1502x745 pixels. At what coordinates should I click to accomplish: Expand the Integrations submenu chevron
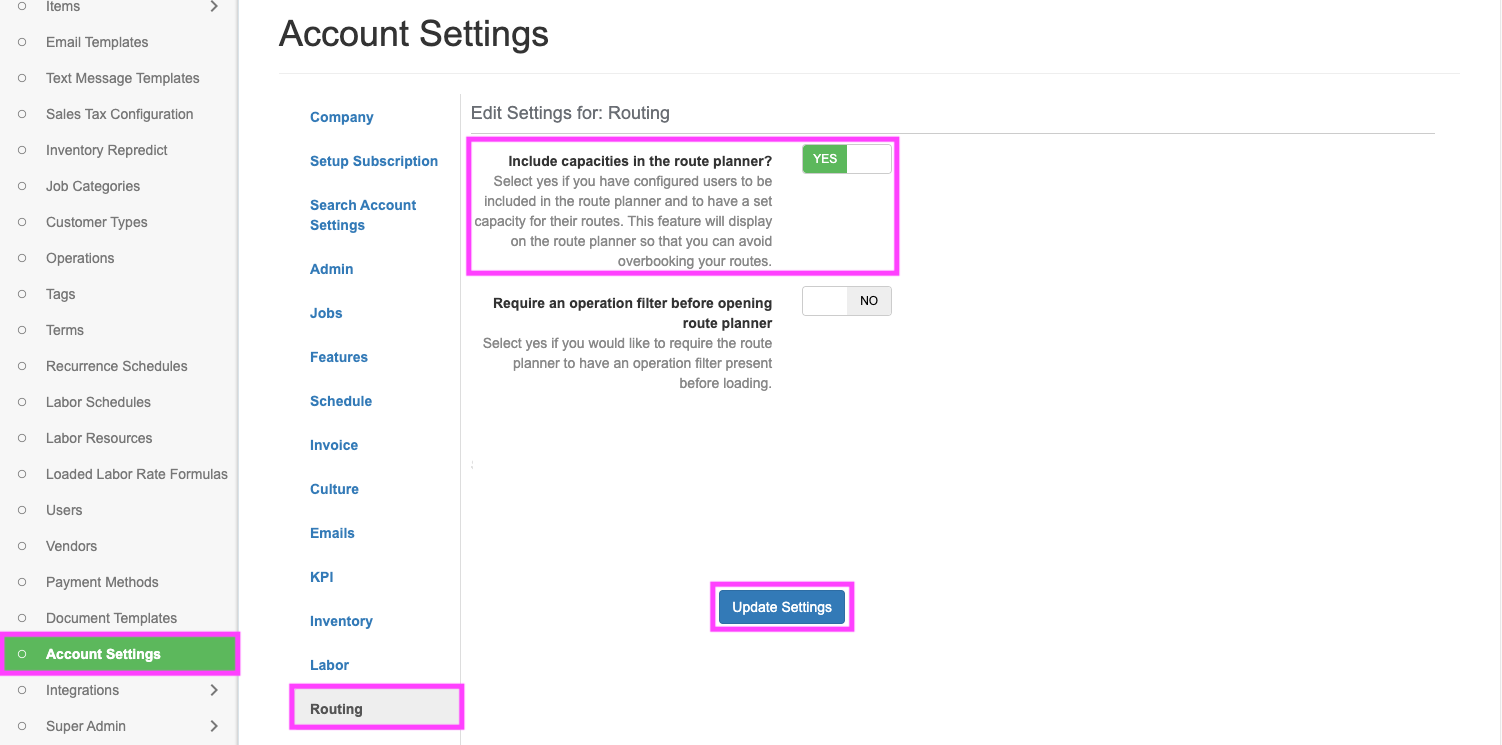tap(214, 690)
